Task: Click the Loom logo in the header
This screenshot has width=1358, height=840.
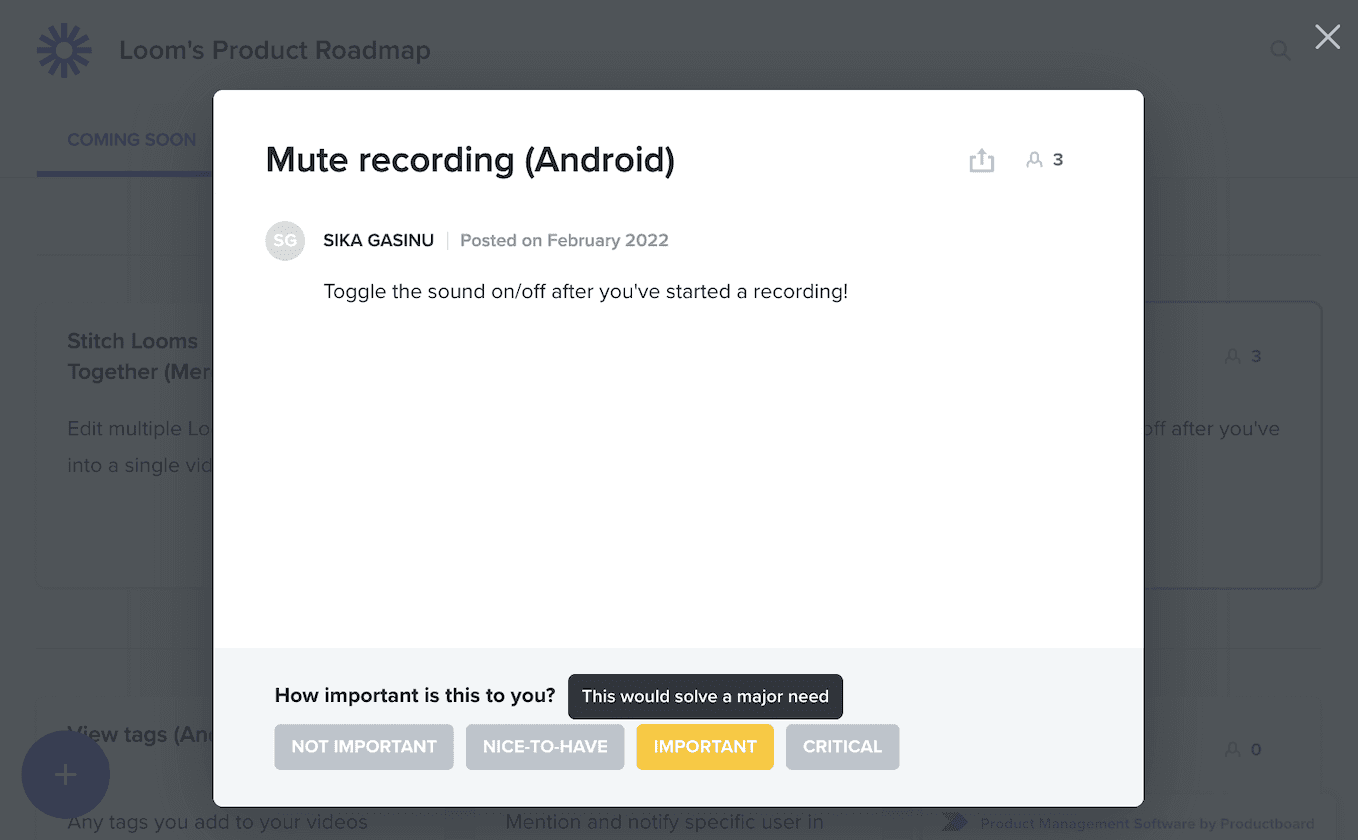Action: [x=64, y=50]
